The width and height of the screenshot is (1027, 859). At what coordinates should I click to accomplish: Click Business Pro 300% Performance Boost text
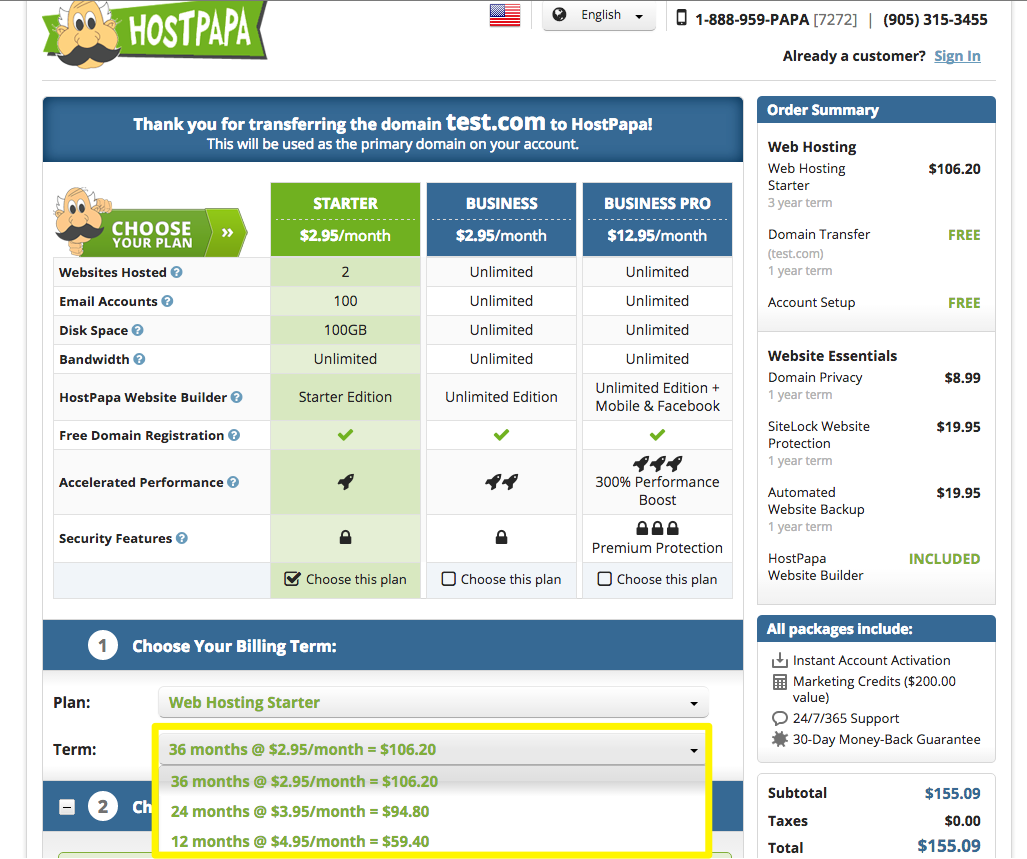[x=657, y=491]
